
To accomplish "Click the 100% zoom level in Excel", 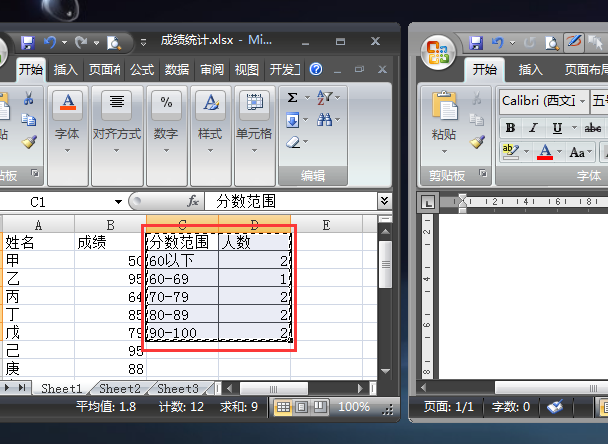I will coord(354,407).
